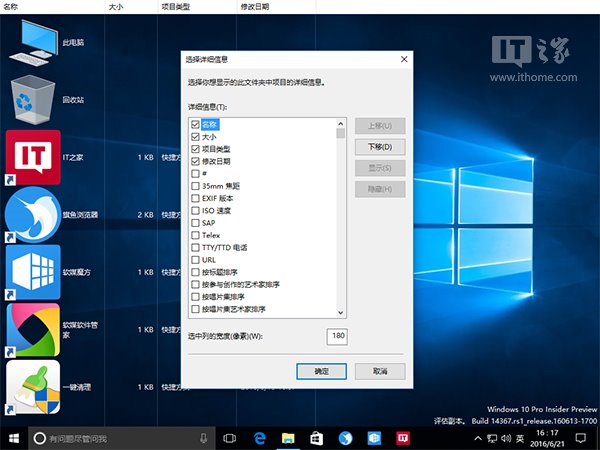600x450 pixels.
Task: Open the 此电脑 desktop icon
Action: (x=32, y=43)
